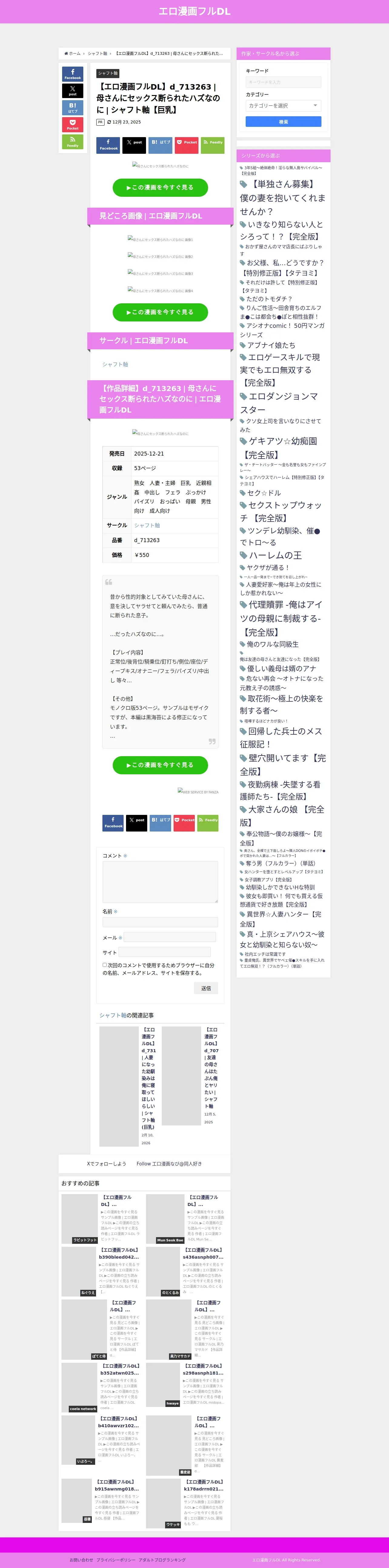
Task: Click the X post icon in left floating sidebar
Action: click(x=72, y=91)
